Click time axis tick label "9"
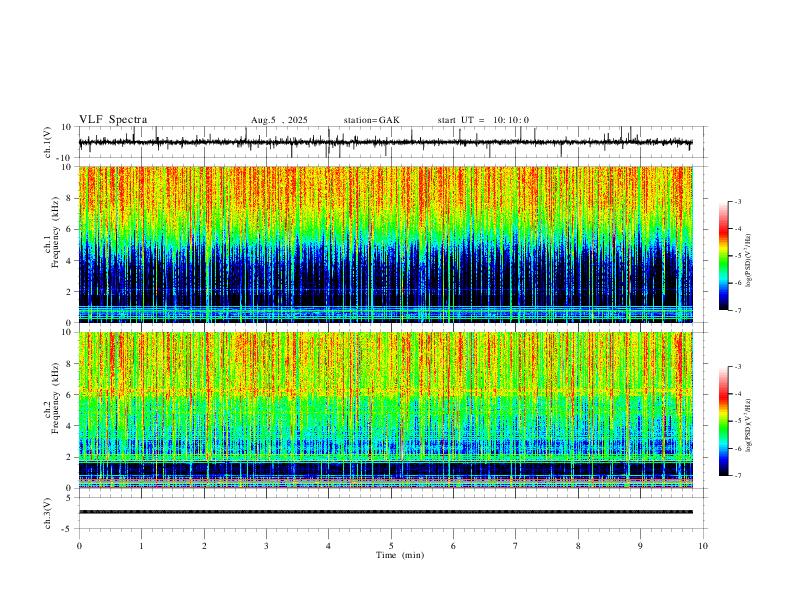Image resolution: width=792 pixels, height=612 pixels. pyautogui.click(x=640, y=546)
